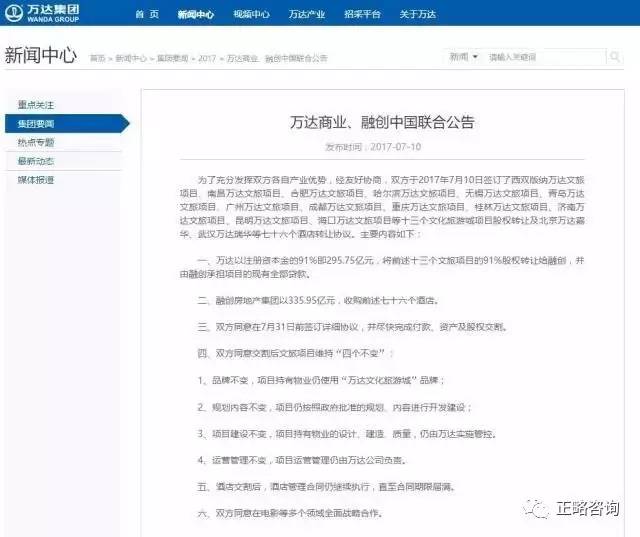Select 重点关注 in the sidebar
Image resolution: width=640 pixels, height=537 pixels.
(36, 105)
